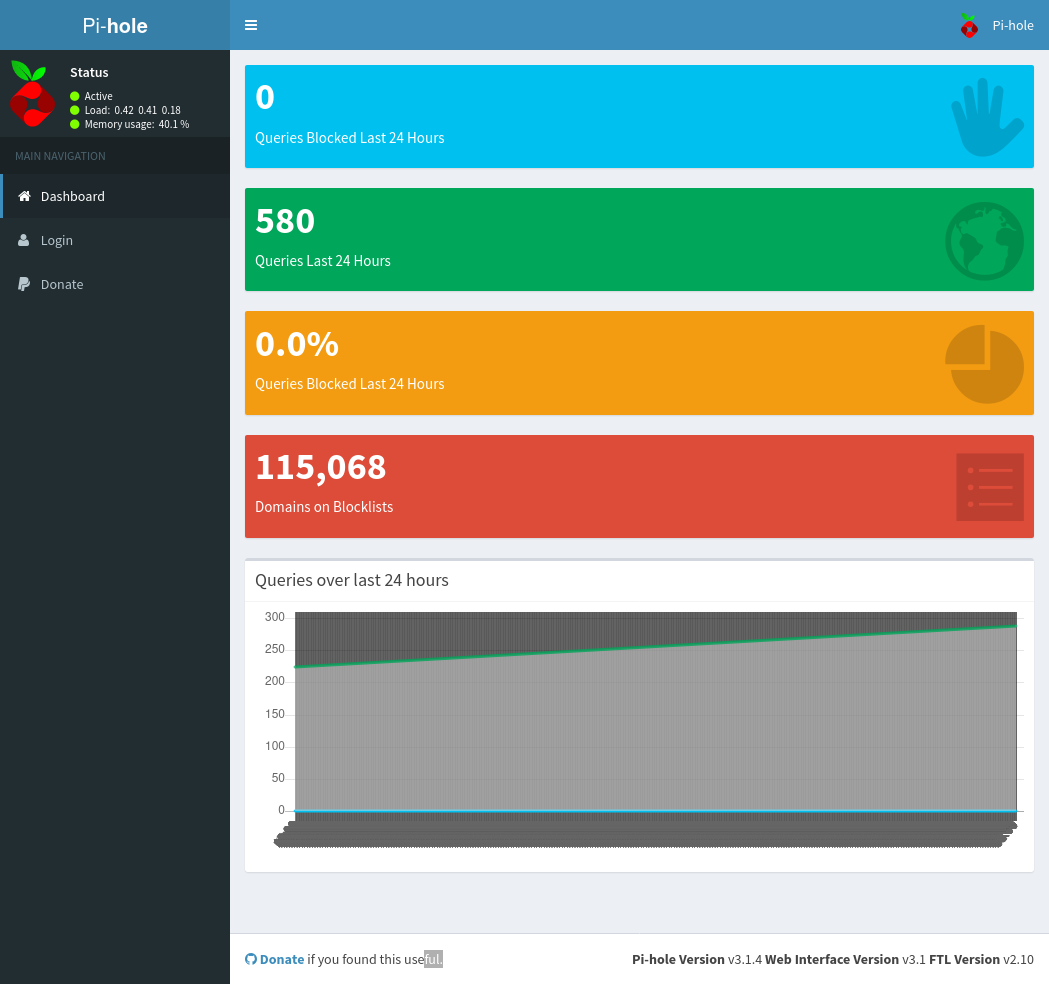This screenshot has height=984, width=1049.
Task: Click the large Pi-hole logo in the Status panel
Action: (x=31, y=94)
